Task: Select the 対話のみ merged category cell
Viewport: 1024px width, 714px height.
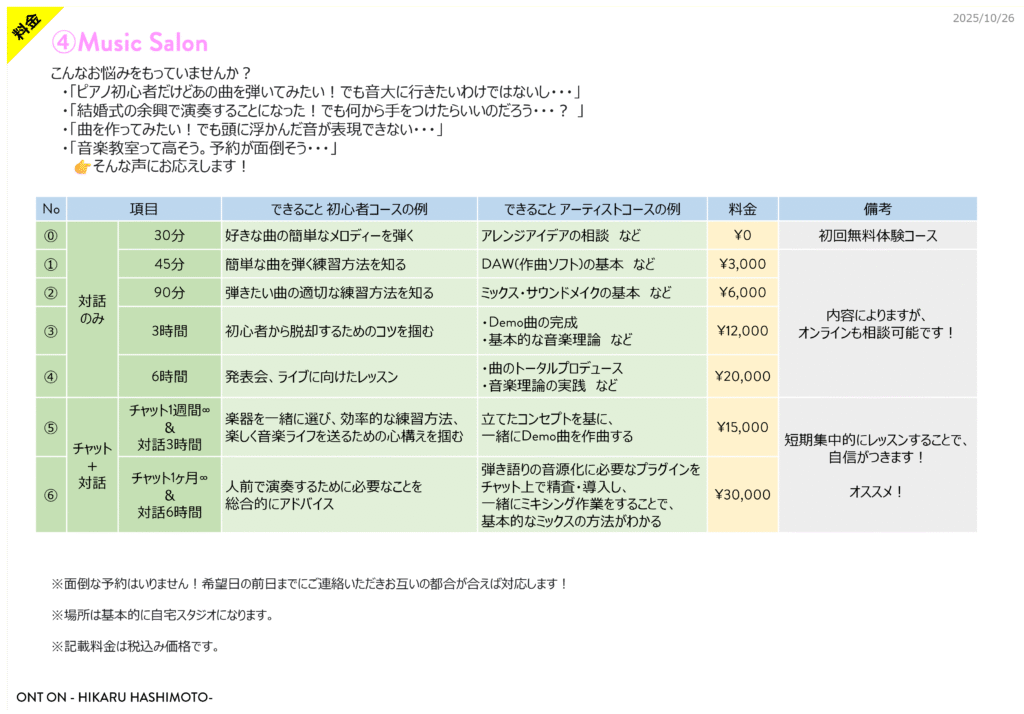Action: (92, 308)
